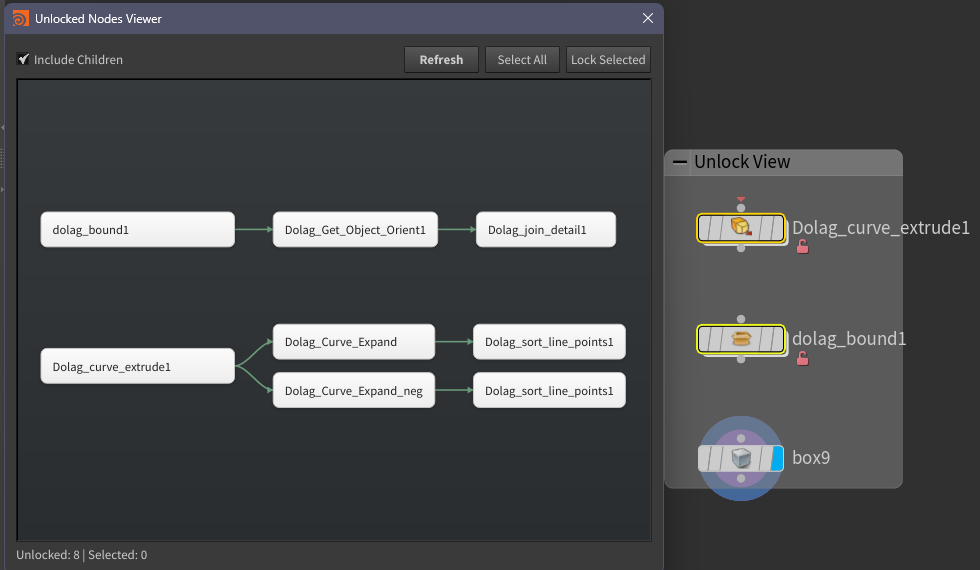Close the Unlocked Nodes Viewer window
Image resolution: width=980 pixels, height=570 pixels.
[x=648, y=18]
